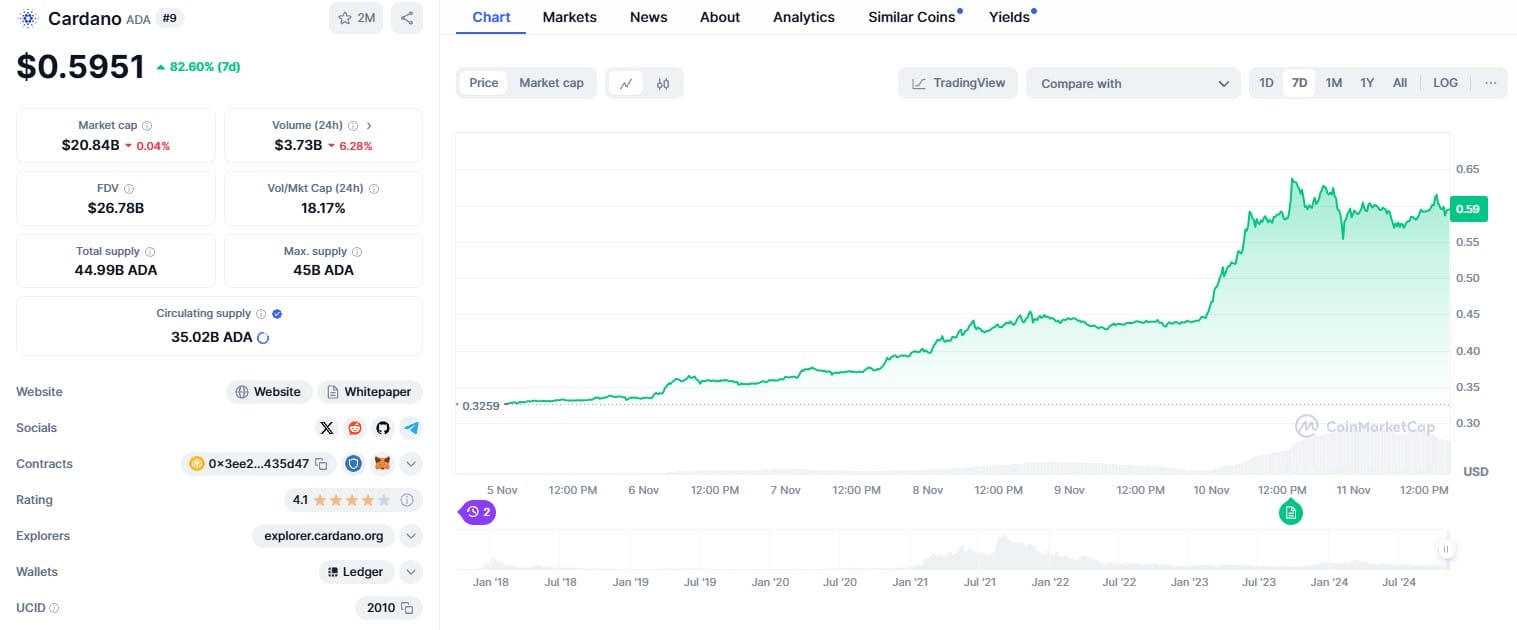Click the verified badge by Circulating supply
This screenshot has width=1517, height=630.
point(277,314)
